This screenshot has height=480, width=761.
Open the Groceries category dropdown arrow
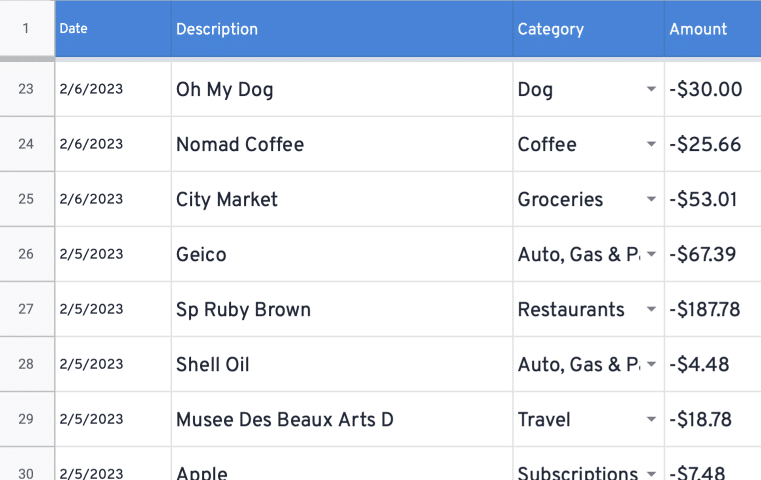click(x=651, y=199)
